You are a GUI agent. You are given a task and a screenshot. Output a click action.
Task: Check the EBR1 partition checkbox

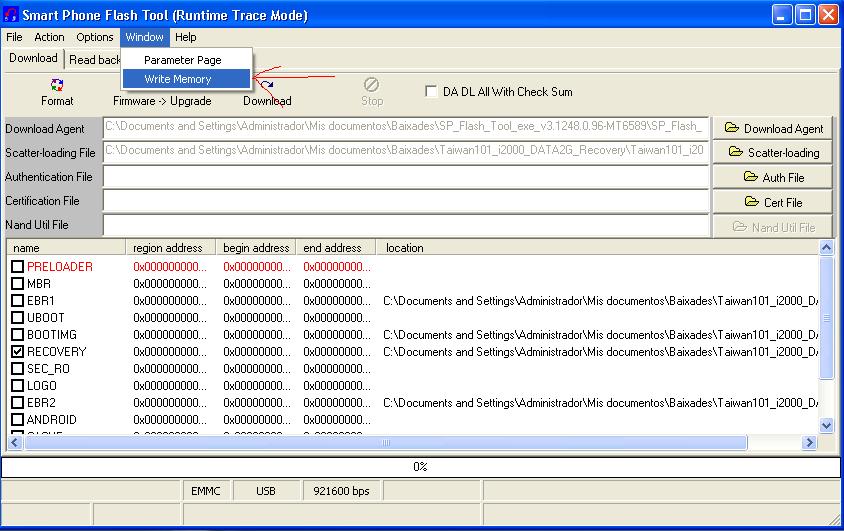click(x=18, y=300)
